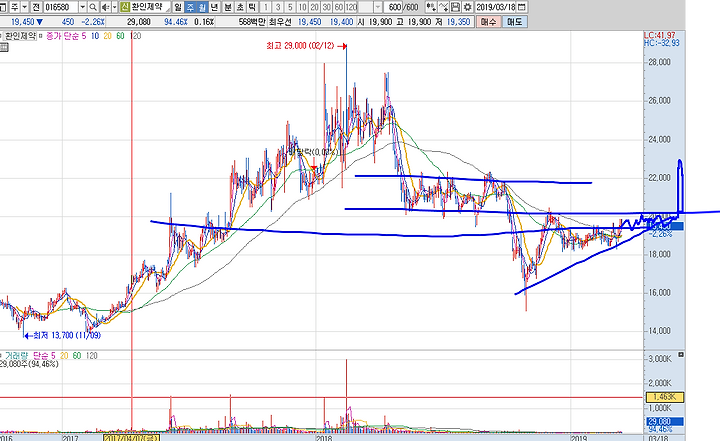
Task: Click the speaker sound icon
Action: 105,7
